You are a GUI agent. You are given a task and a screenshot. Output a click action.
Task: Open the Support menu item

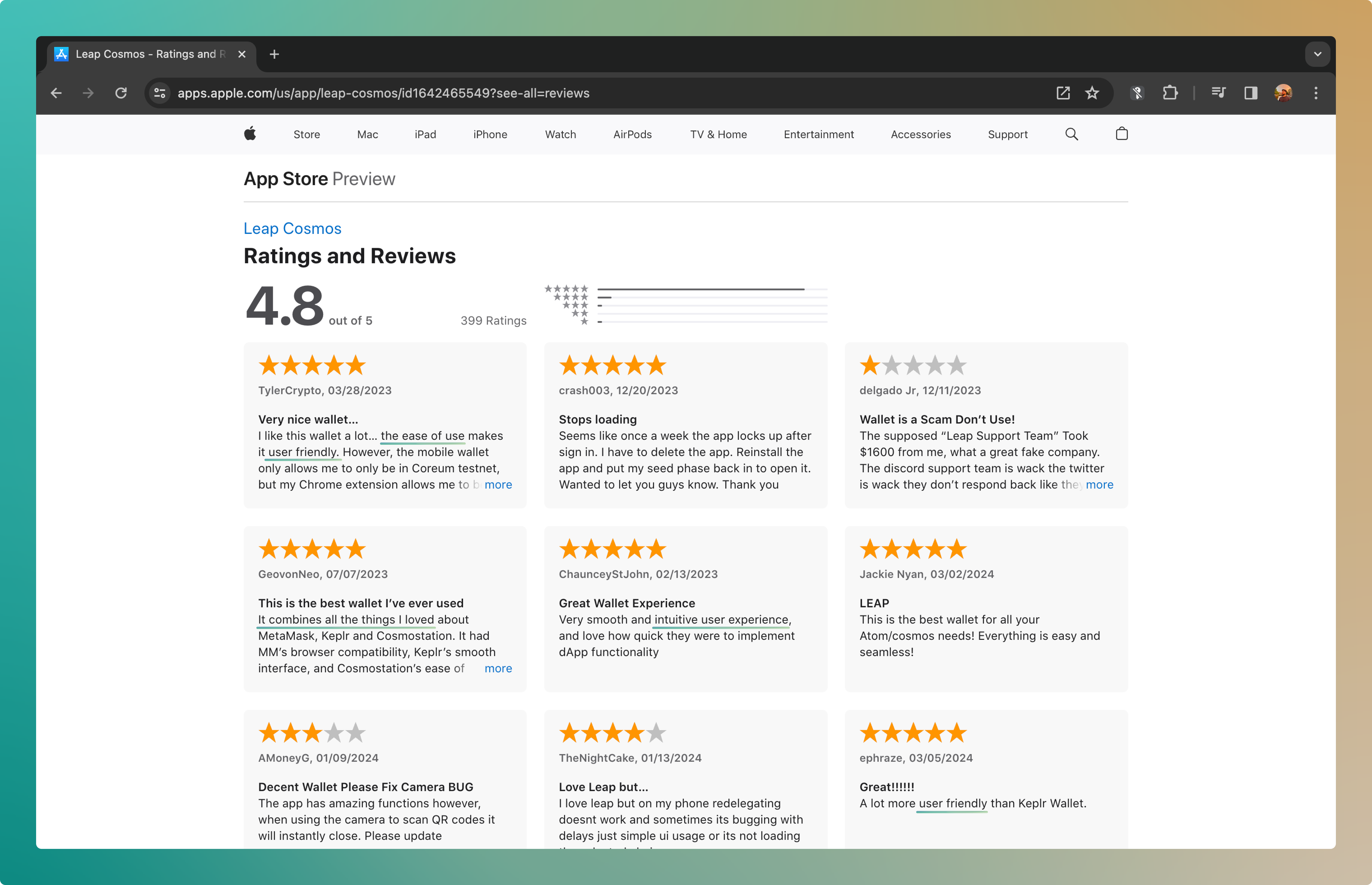(x=1007, y=135)
